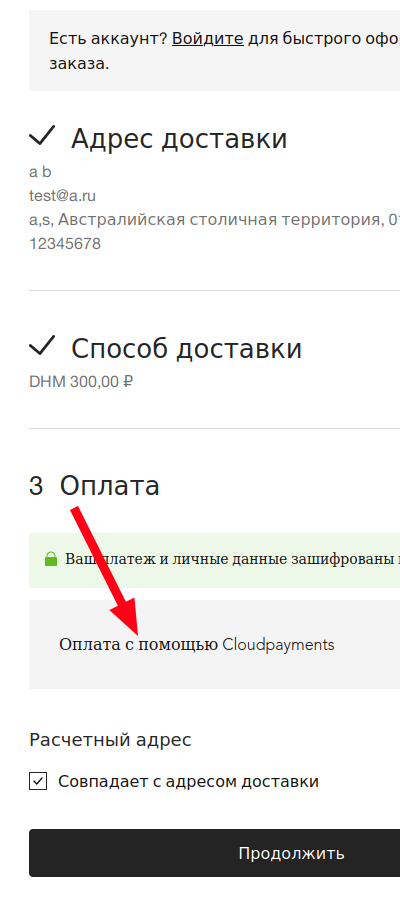Screen dimensions: 400x900
Task: Click the encrypted payment notice banner
Action: 215,560
